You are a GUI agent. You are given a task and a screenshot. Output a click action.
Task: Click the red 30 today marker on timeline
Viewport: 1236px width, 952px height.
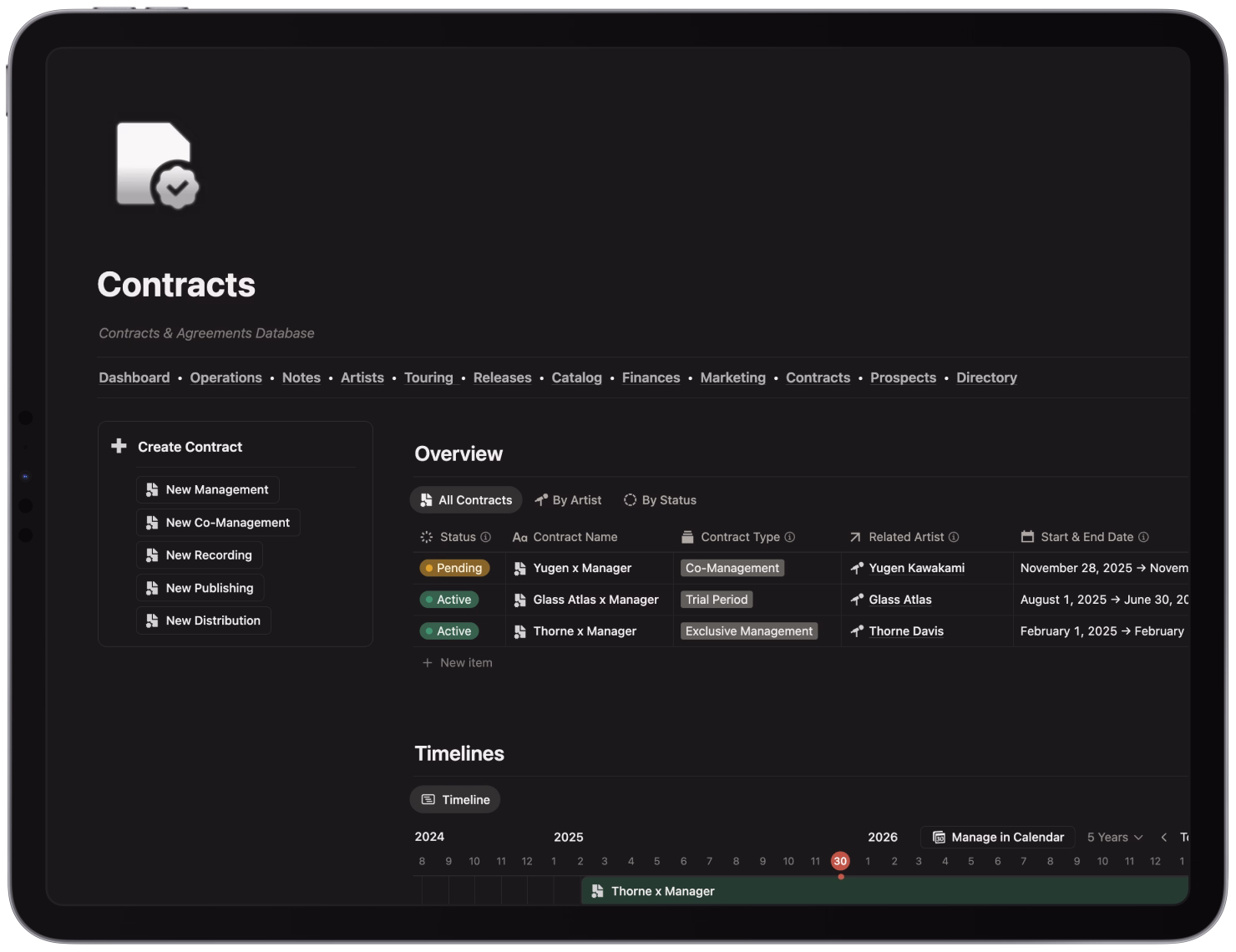click(x=840, y=861)
